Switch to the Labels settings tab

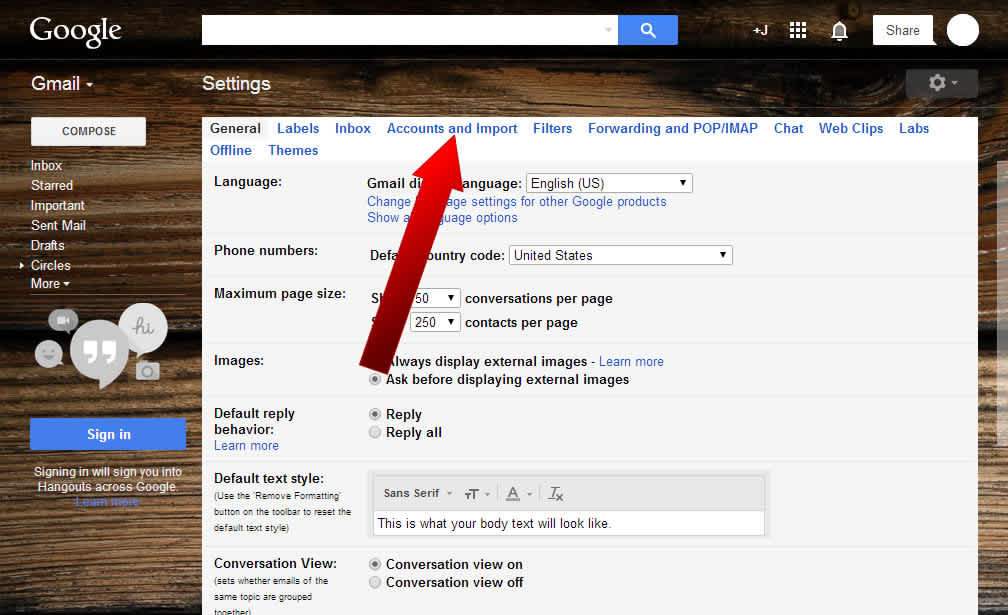click(298, 129)
